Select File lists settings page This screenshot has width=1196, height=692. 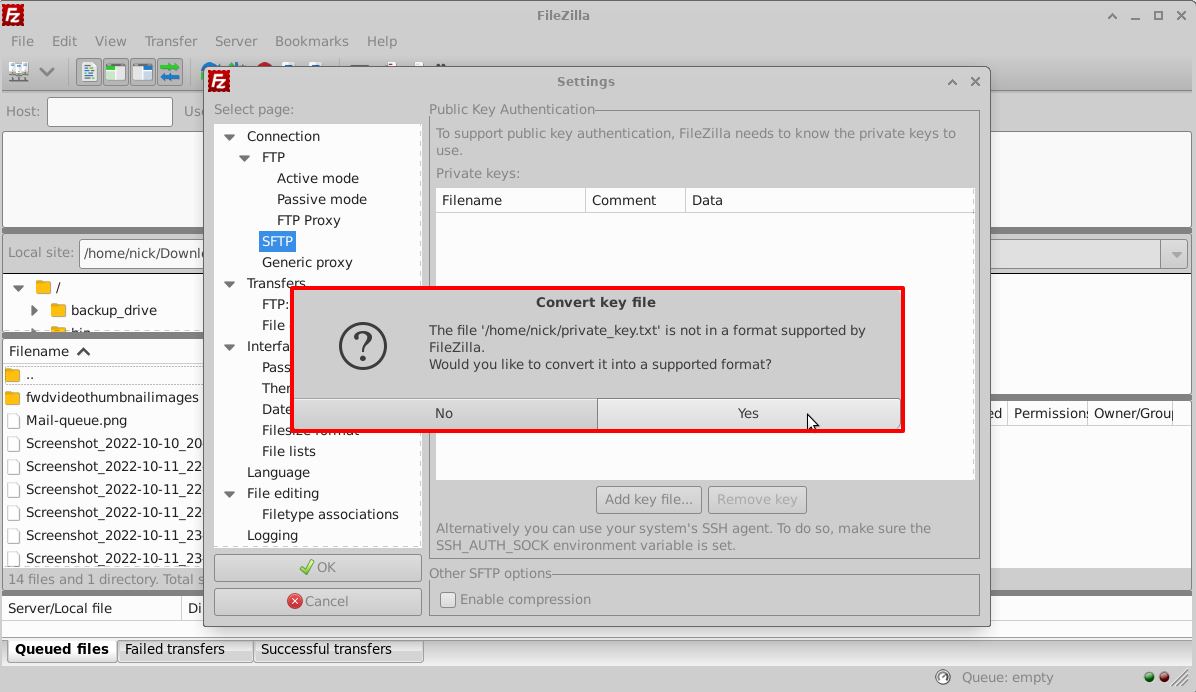pos(288,452)
